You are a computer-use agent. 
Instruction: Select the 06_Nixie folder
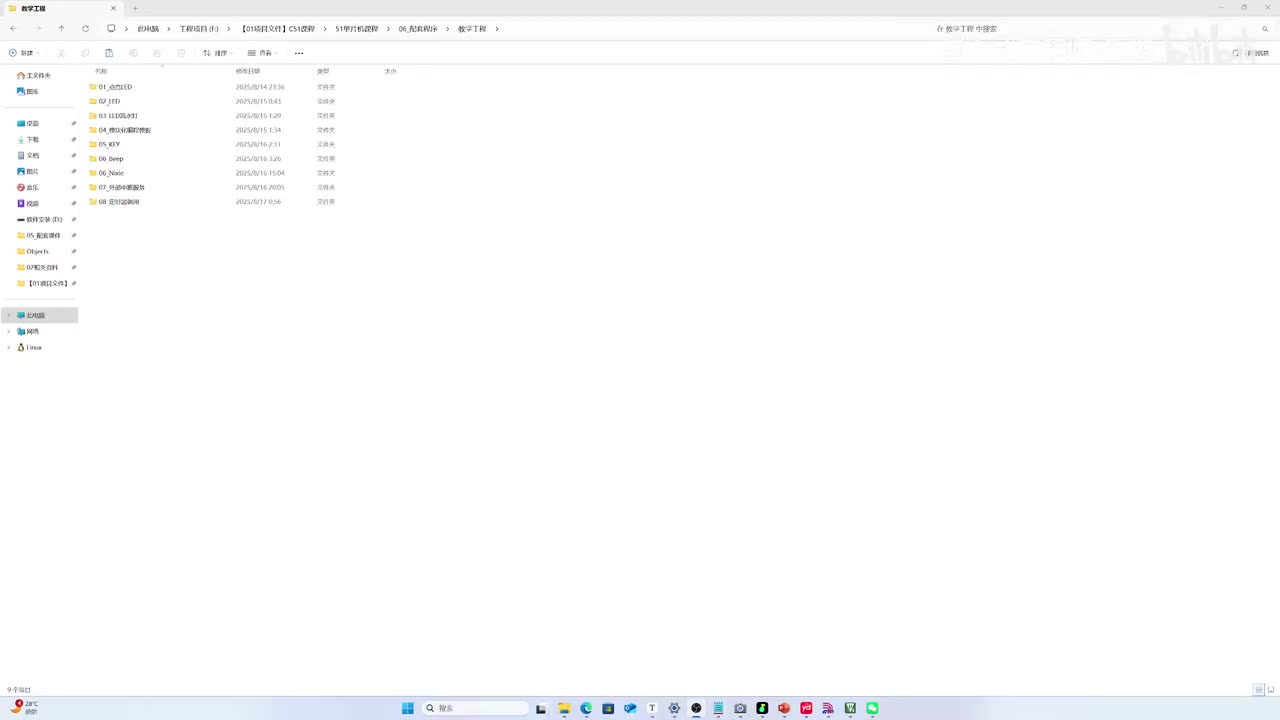(106, 173)
